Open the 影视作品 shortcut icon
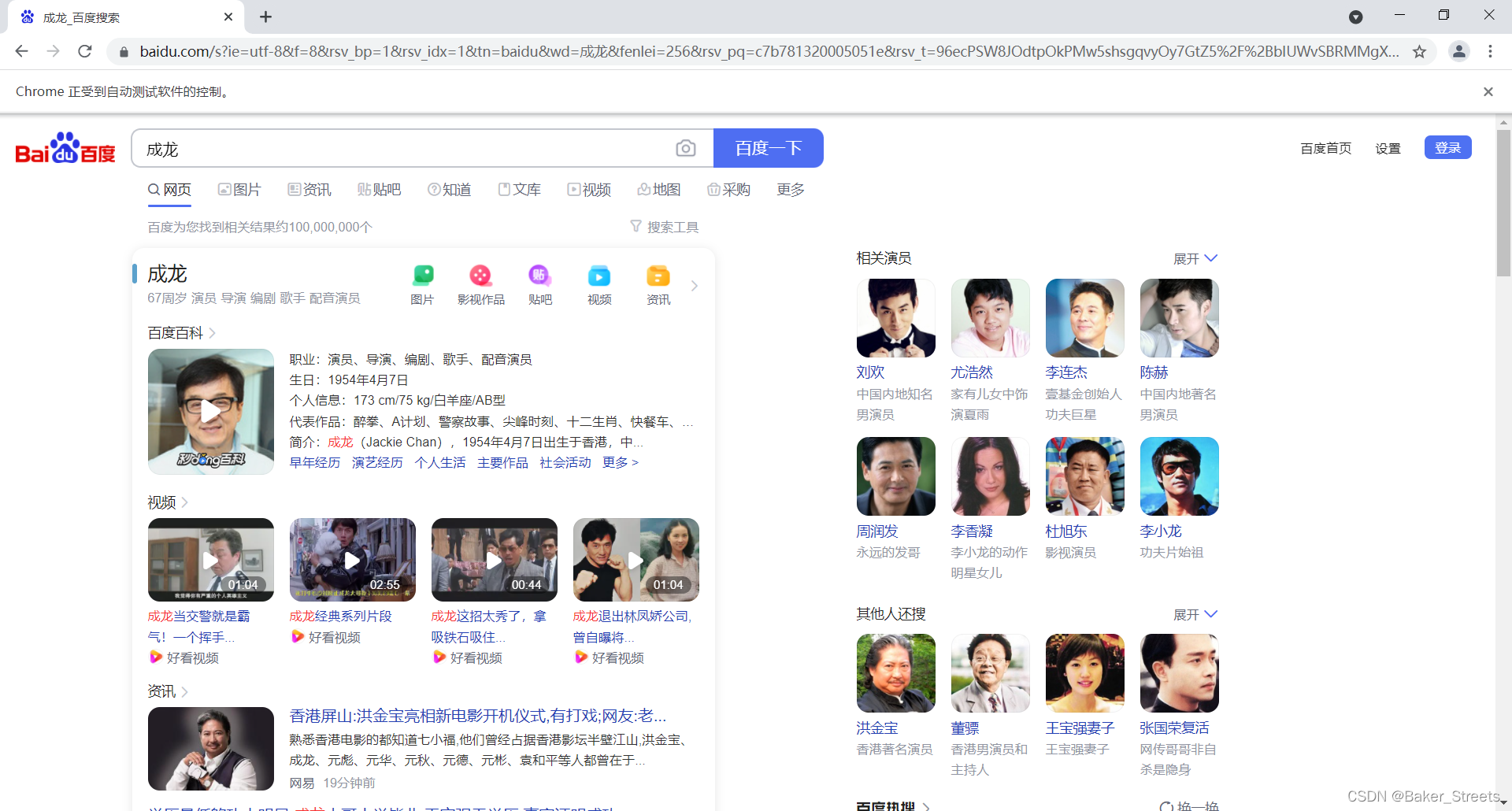This screenshot has height=811, width=1512. [480, 276]
